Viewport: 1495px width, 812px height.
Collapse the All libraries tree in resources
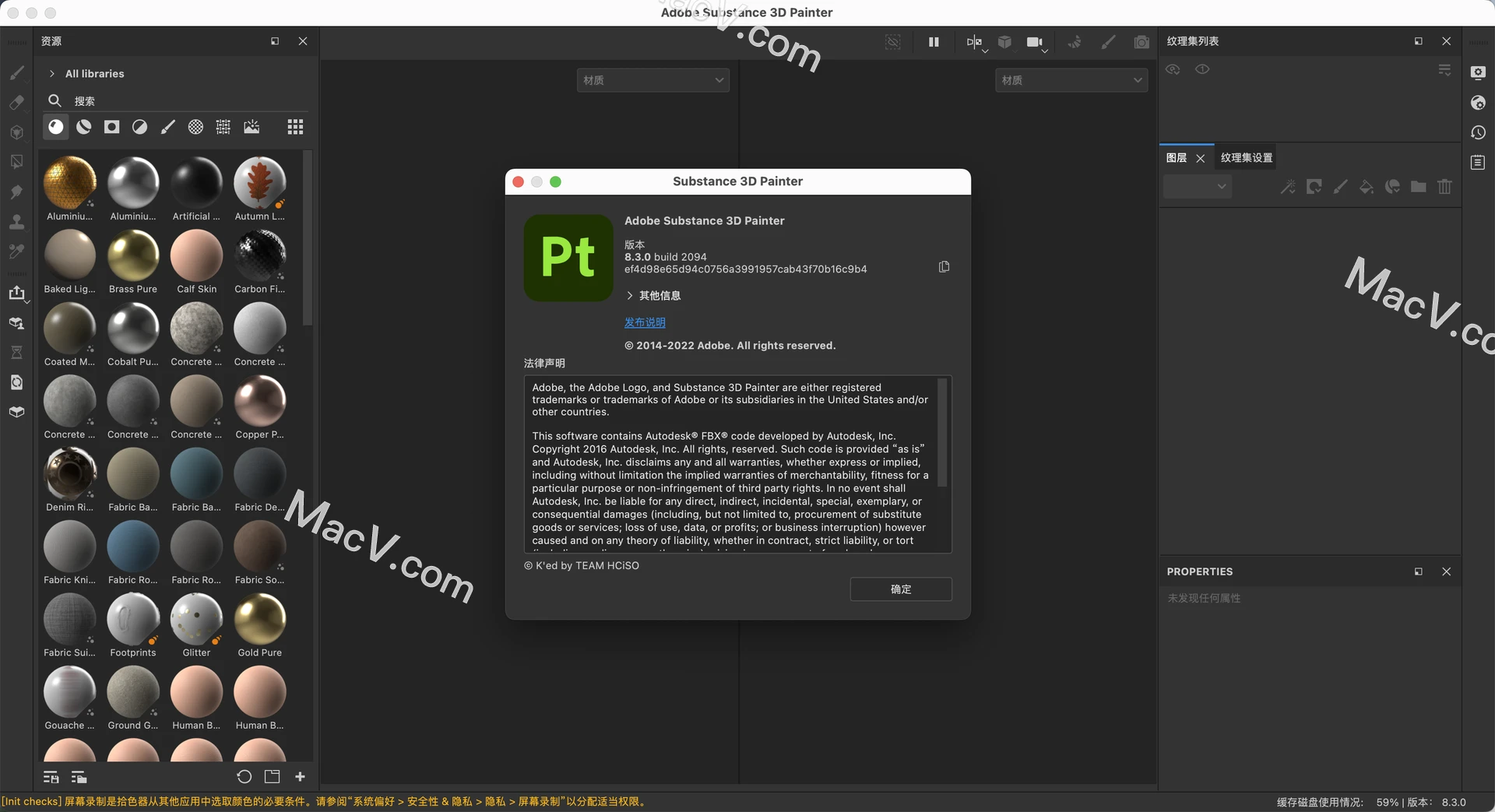click(51, 73)
